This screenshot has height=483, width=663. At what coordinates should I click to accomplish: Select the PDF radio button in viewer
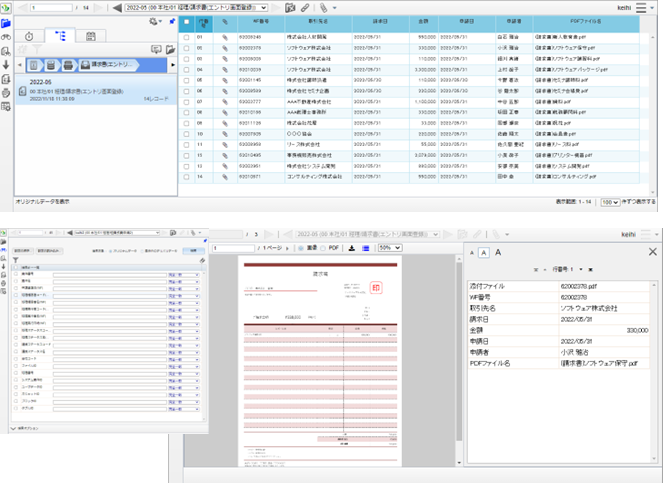click(324, 247)
